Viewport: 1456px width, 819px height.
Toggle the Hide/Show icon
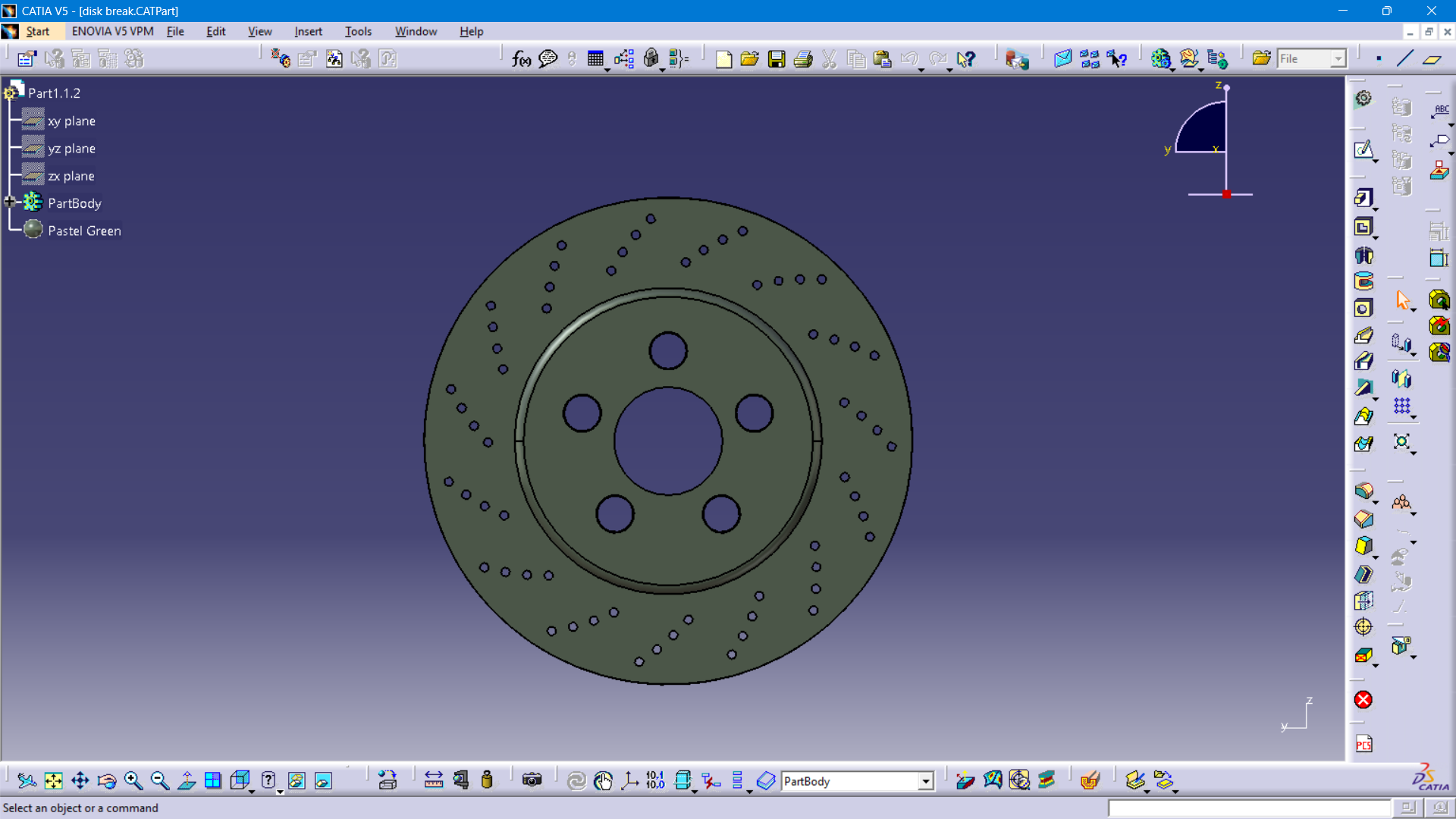(x=297, y=780)
